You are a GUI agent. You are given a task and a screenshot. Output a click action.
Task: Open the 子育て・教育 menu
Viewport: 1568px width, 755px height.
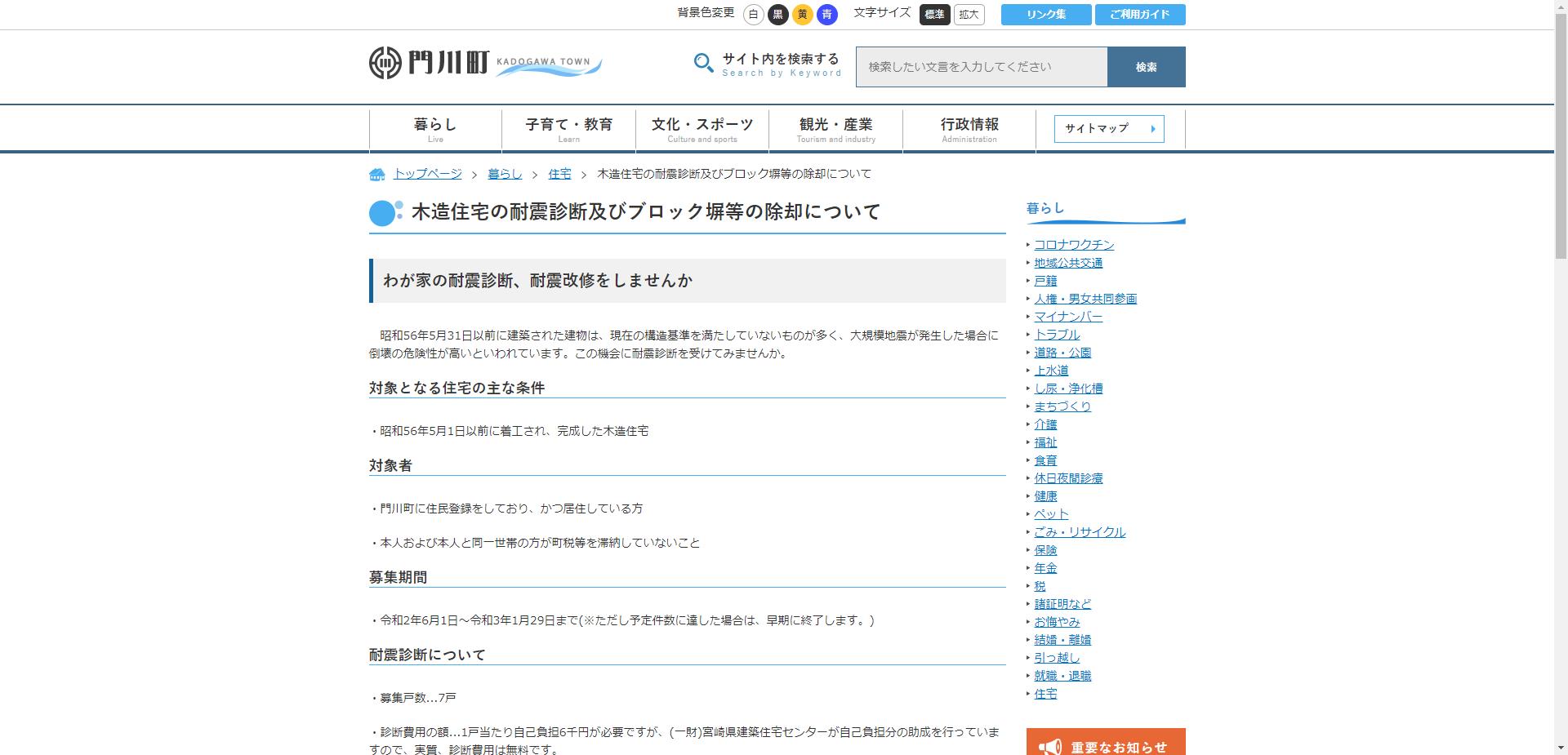568,128
